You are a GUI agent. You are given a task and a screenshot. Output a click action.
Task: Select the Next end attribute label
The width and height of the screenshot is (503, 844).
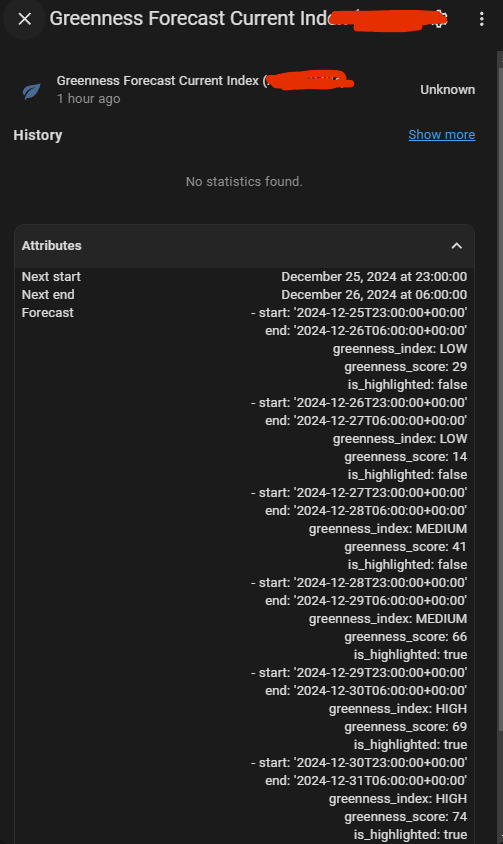[48, 295]
